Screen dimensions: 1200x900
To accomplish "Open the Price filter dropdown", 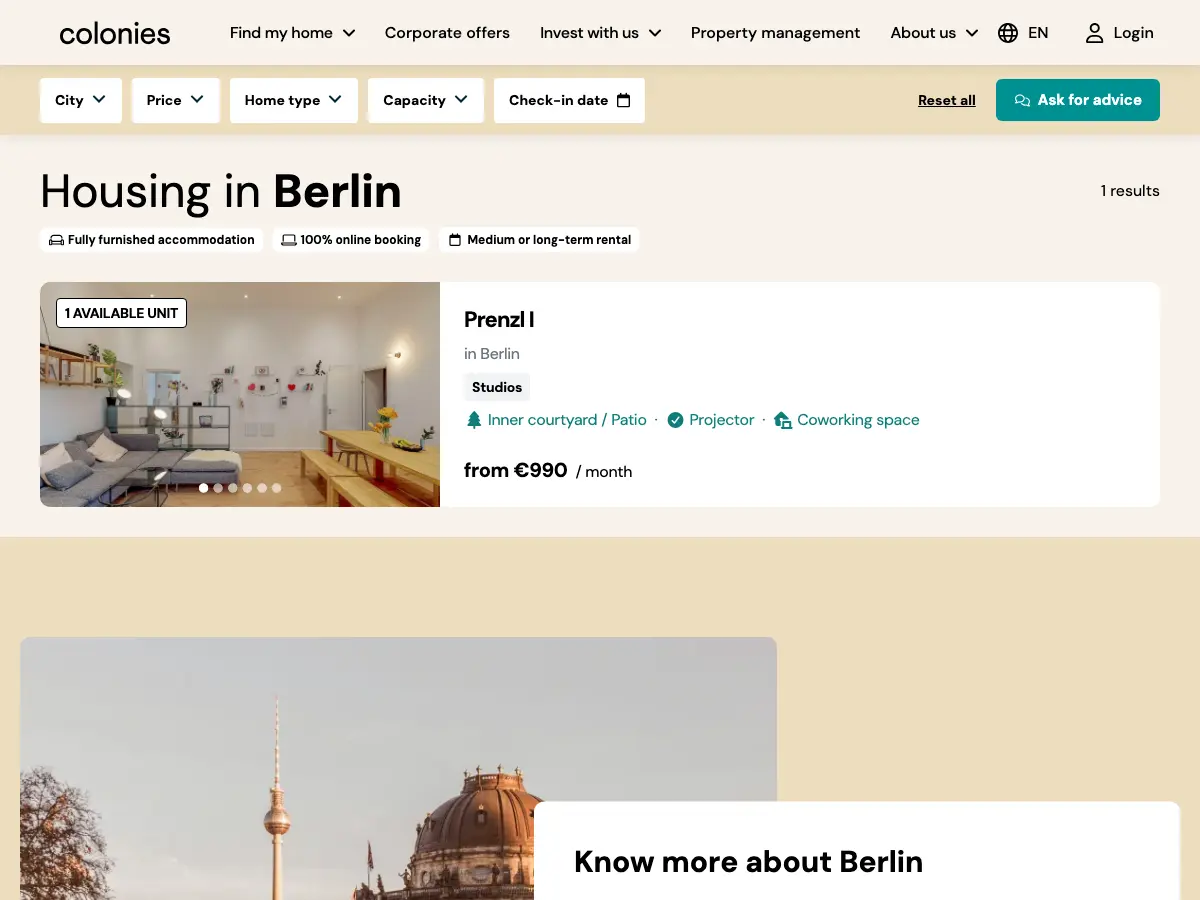I will point(176,100).
